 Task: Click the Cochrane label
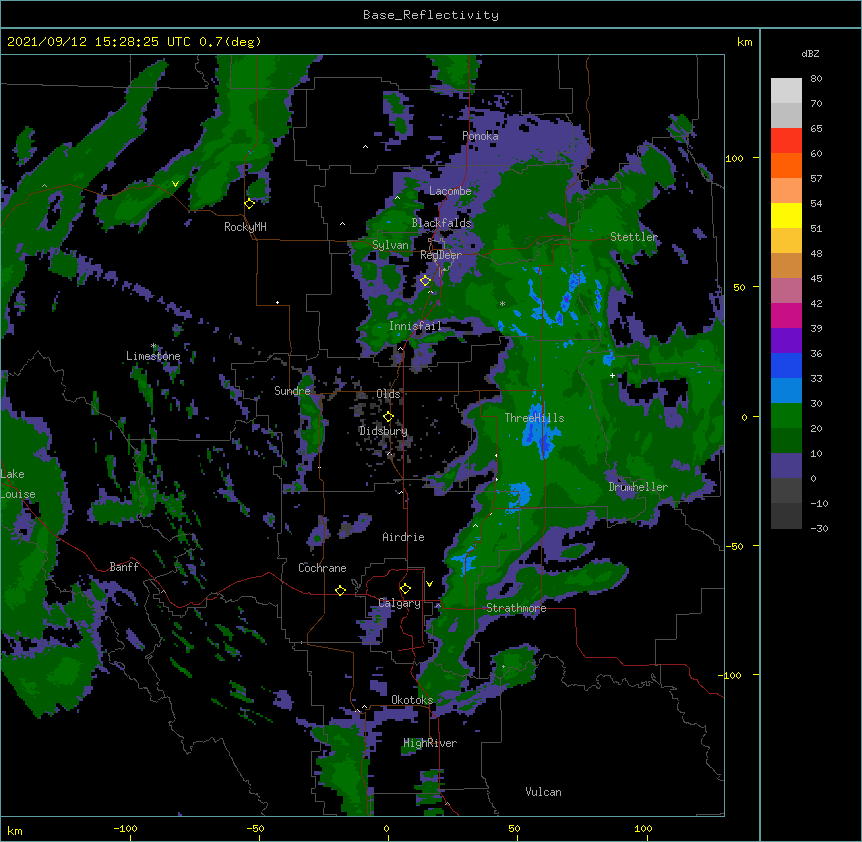(322, 568)
